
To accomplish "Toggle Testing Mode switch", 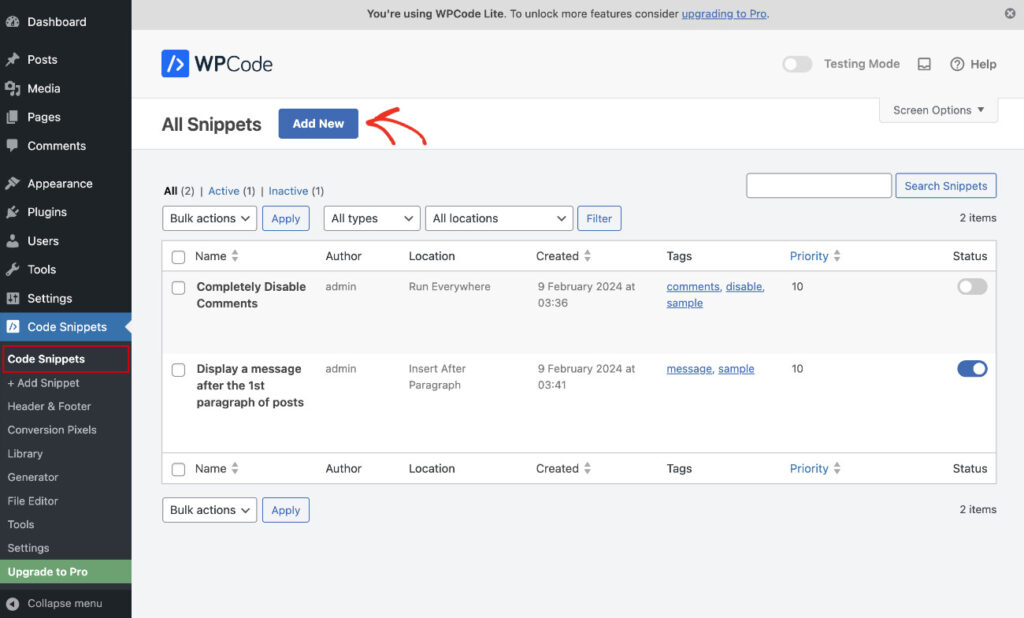I will click(x=797, y=64).
